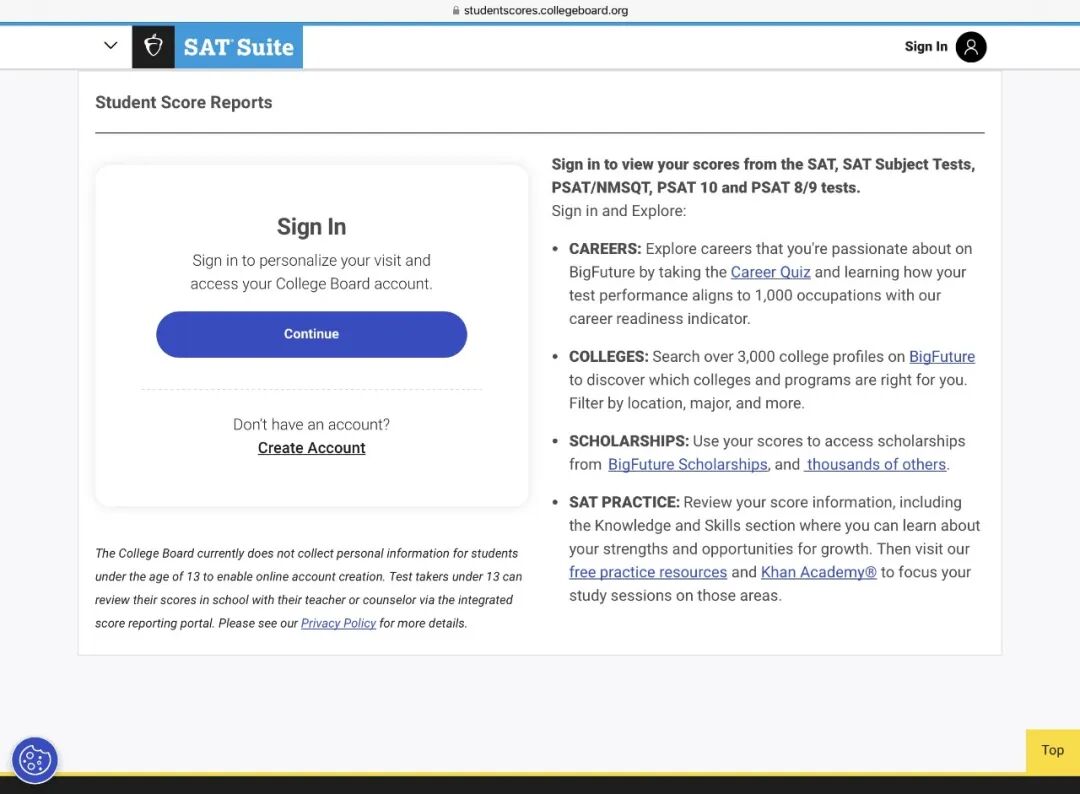Follow the Career Quiz link
The image size is (1080, 794).
pyautogui.click(x=770, y=272)
